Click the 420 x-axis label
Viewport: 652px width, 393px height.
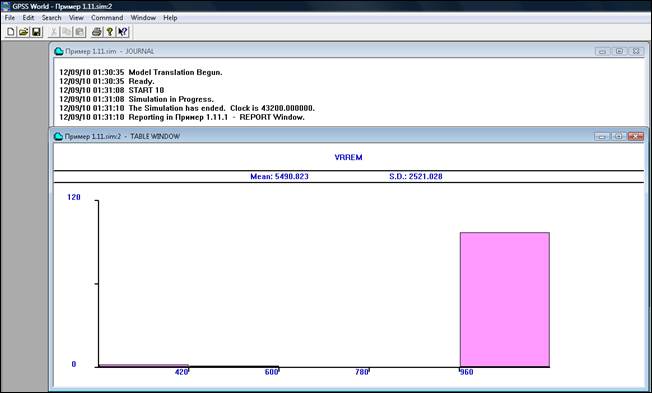pos(181,372)
